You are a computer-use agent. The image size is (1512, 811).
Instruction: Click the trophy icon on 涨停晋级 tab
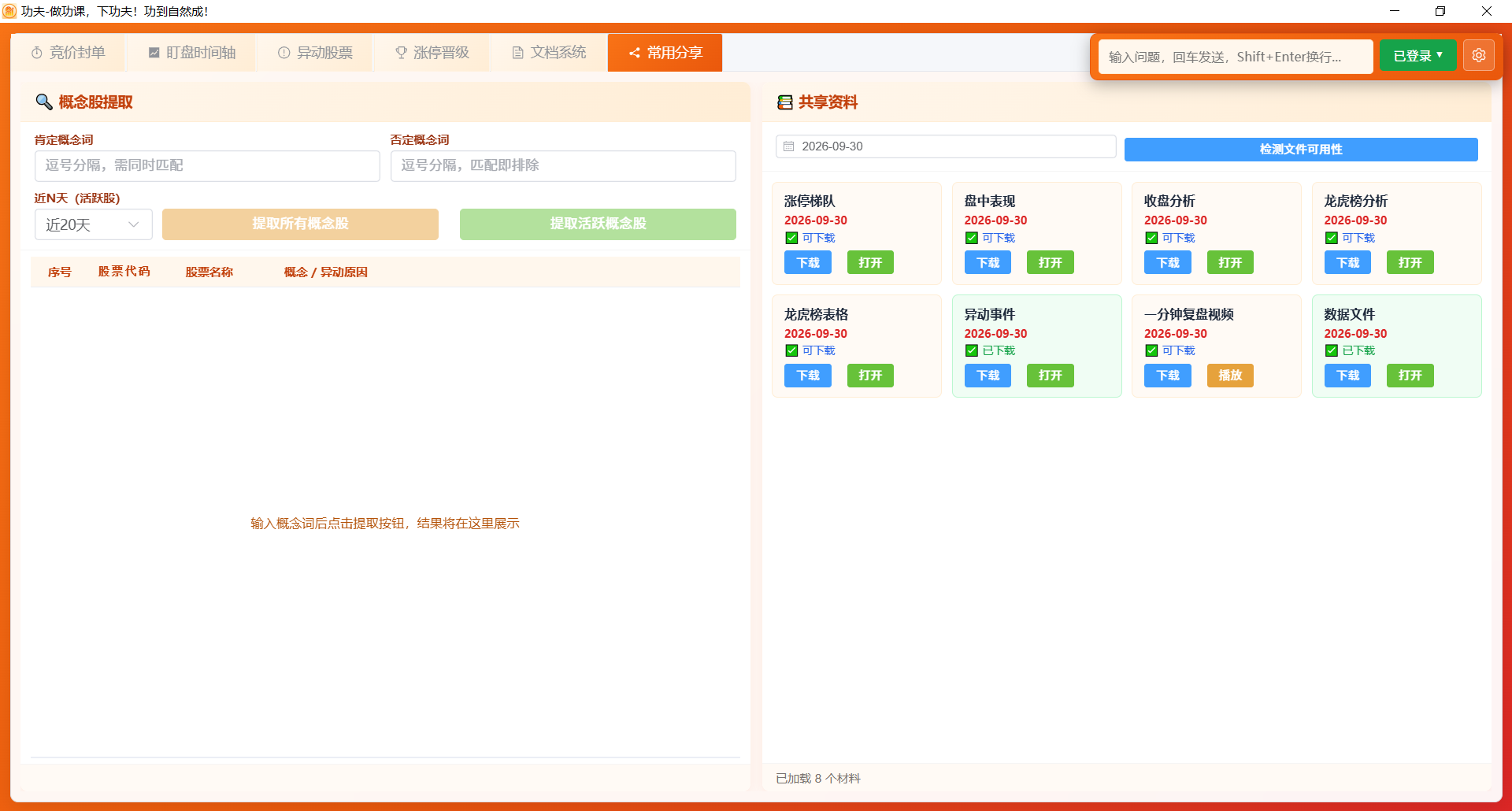(402, 53)
